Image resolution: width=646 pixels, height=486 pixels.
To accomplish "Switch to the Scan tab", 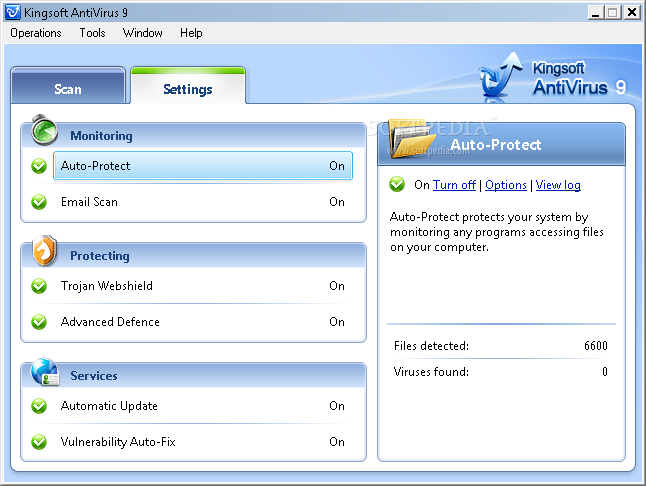I will 68,86.
